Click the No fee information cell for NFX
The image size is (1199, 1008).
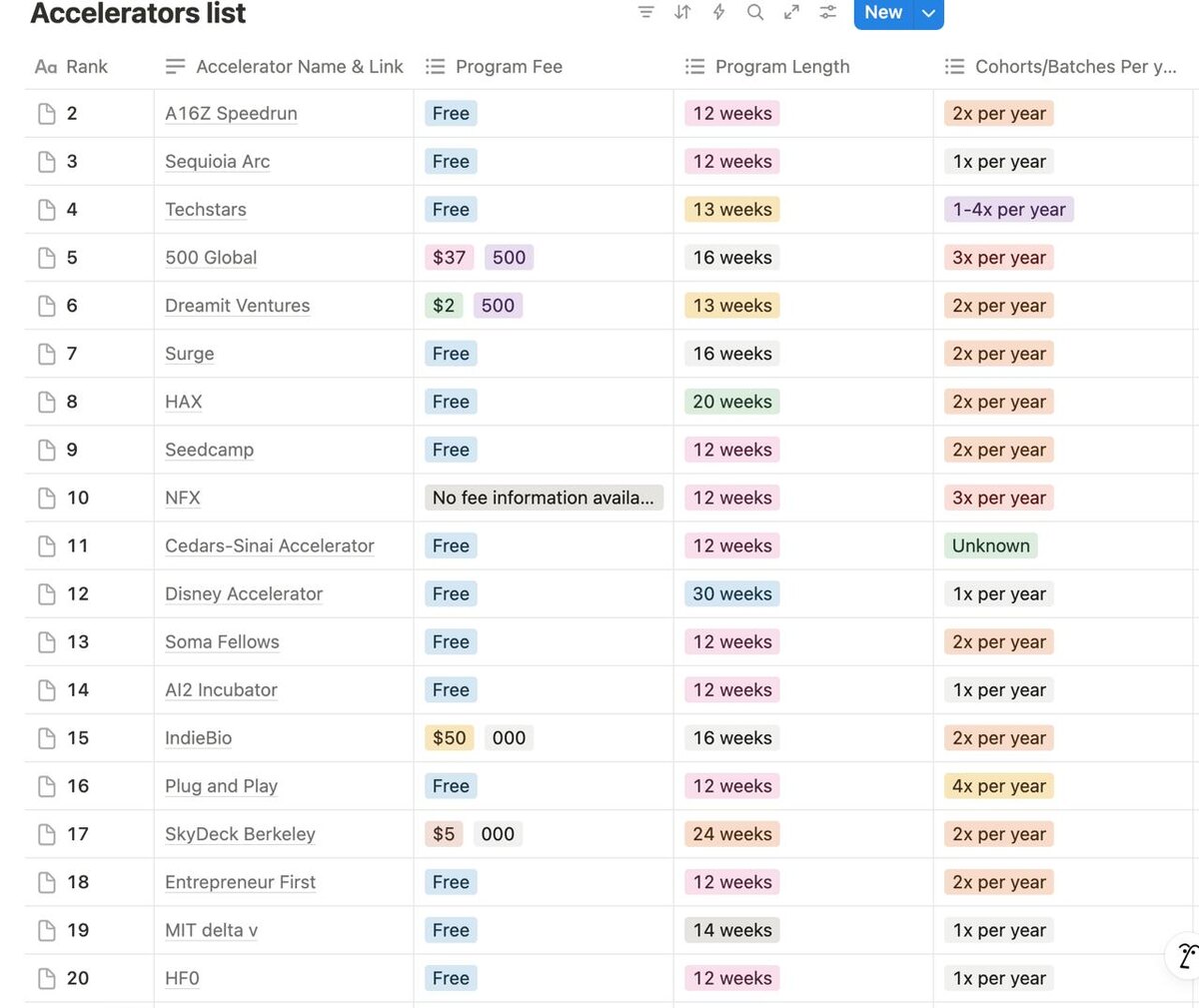pos(544,498)
